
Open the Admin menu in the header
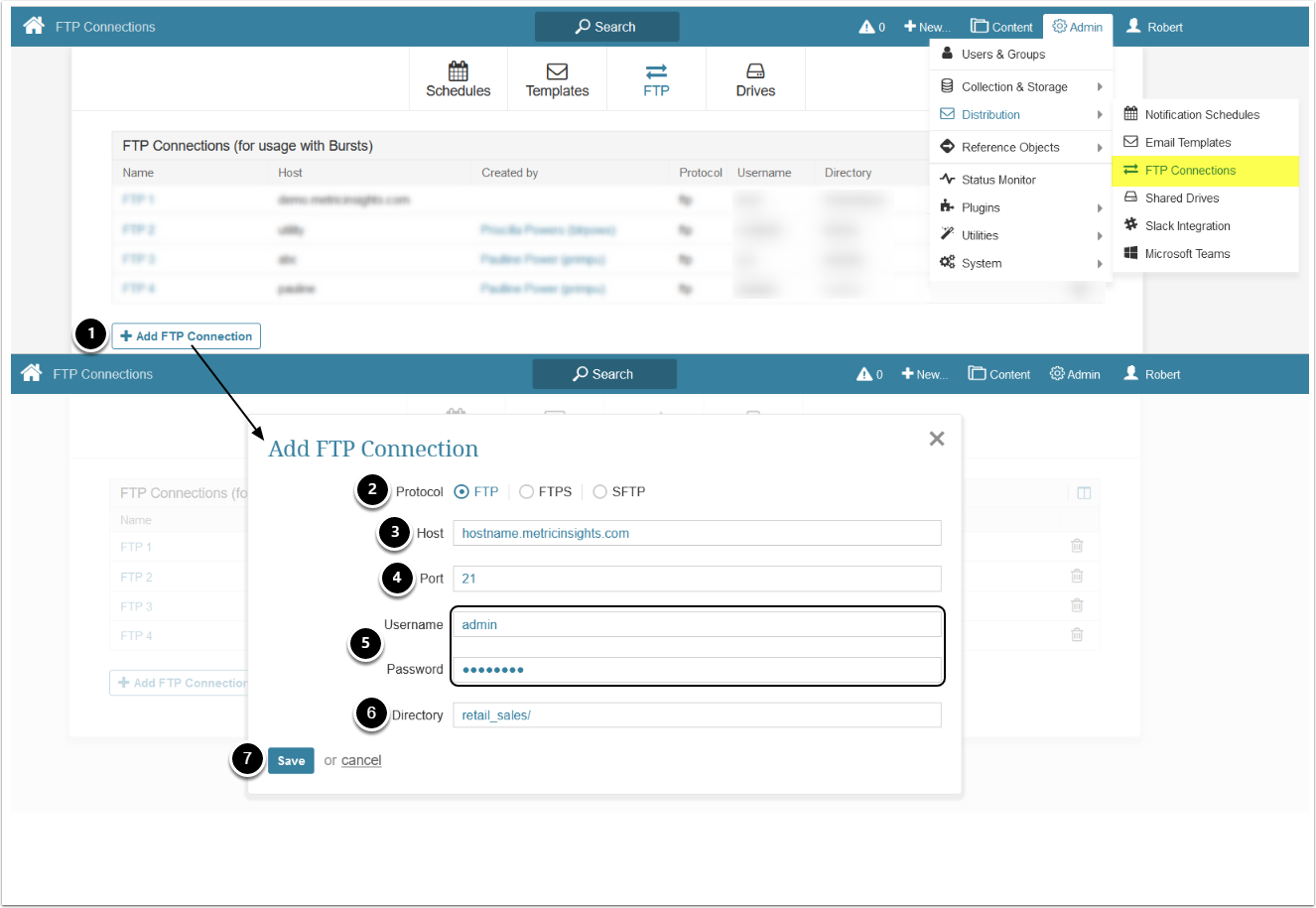pyautogui.click(x=1078, y=27)
